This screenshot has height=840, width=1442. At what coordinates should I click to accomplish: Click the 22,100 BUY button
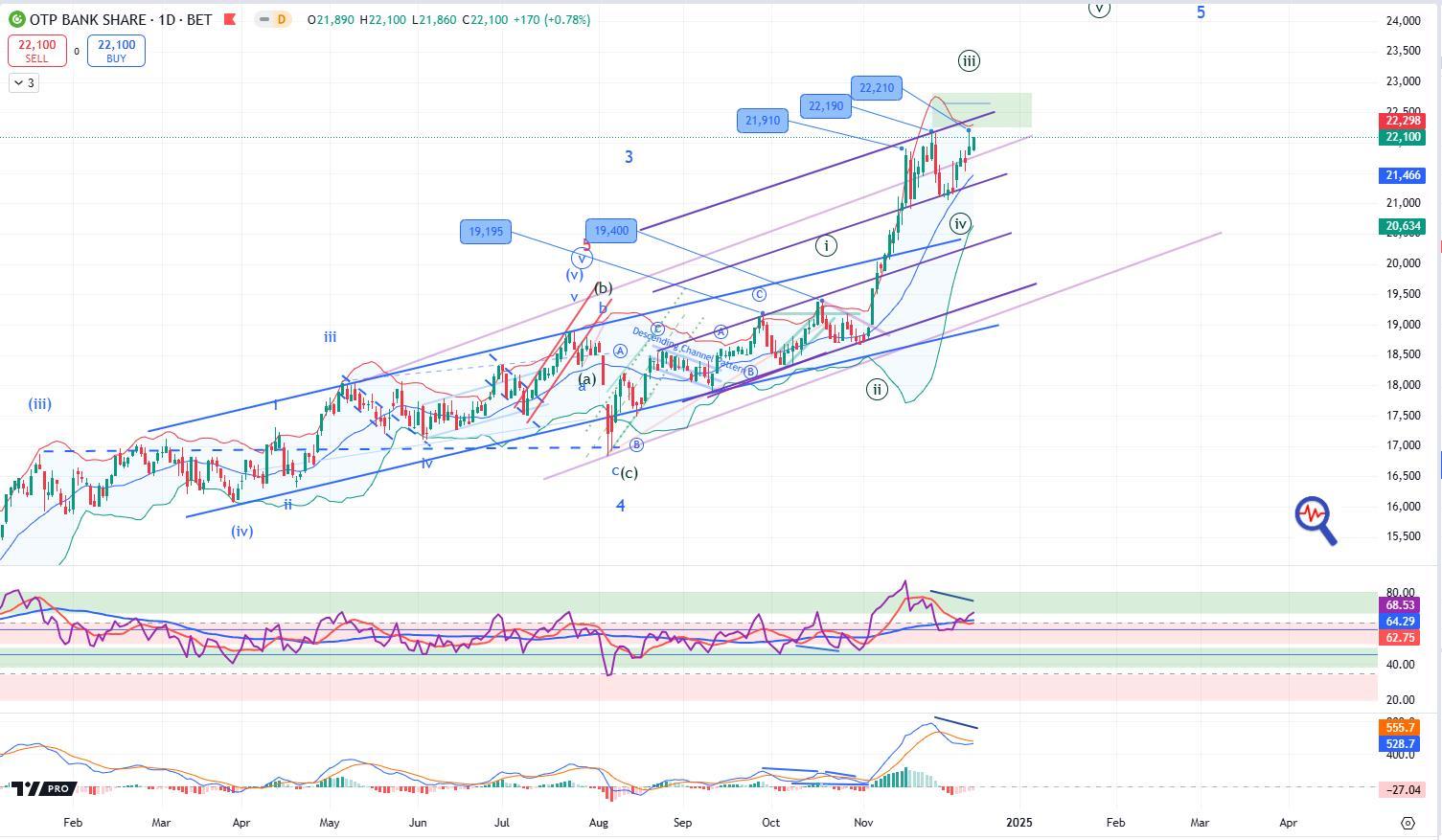point(116,51)
